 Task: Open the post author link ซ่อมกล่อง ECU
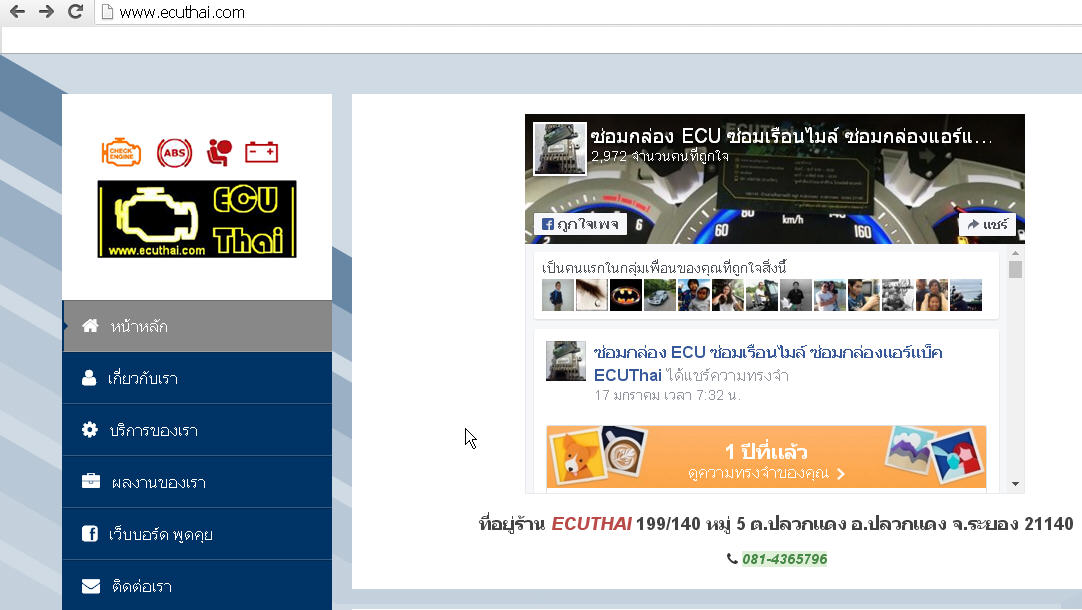click(768, 363)
